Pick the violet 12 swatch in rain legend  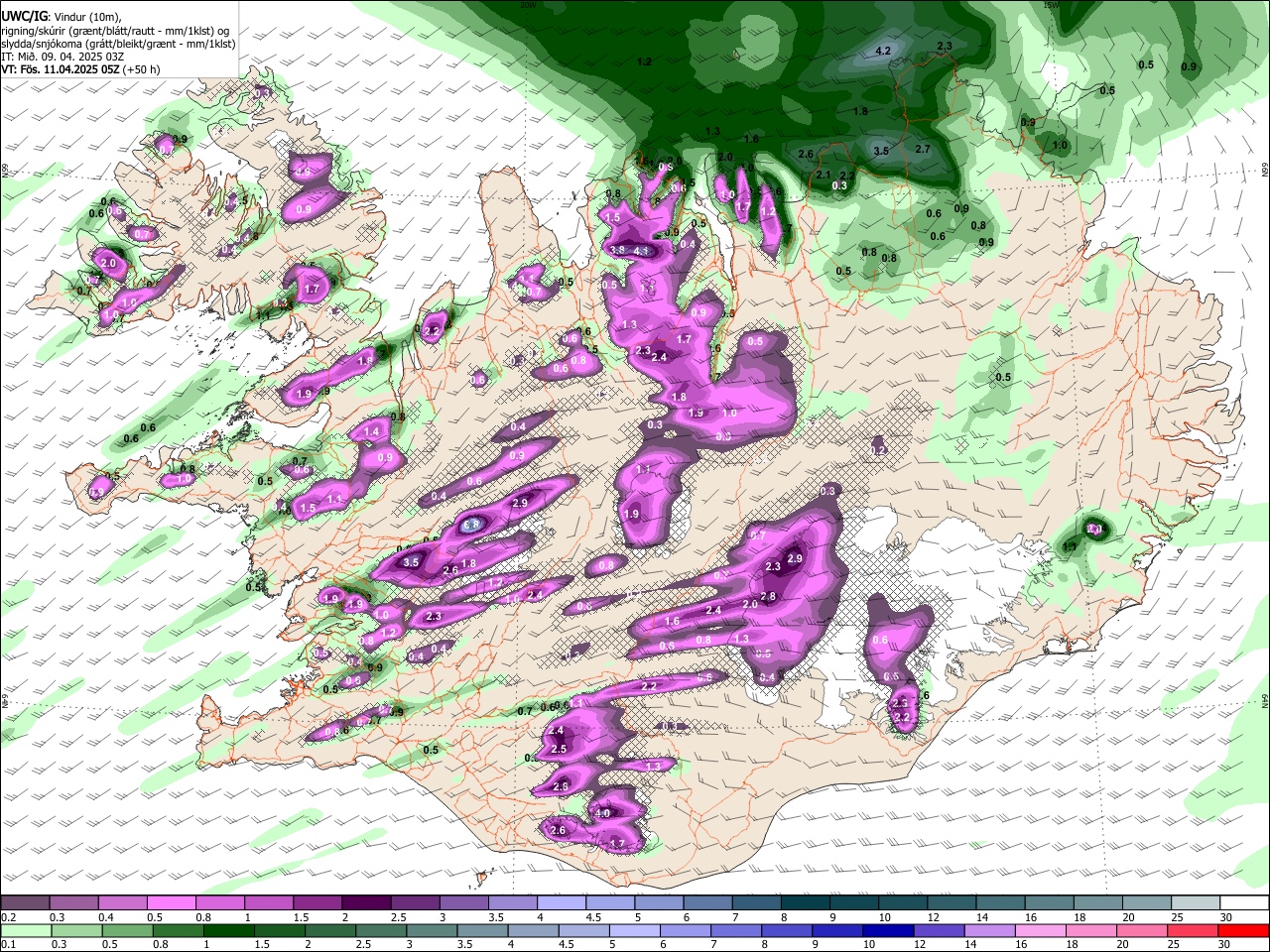[940, 930]
